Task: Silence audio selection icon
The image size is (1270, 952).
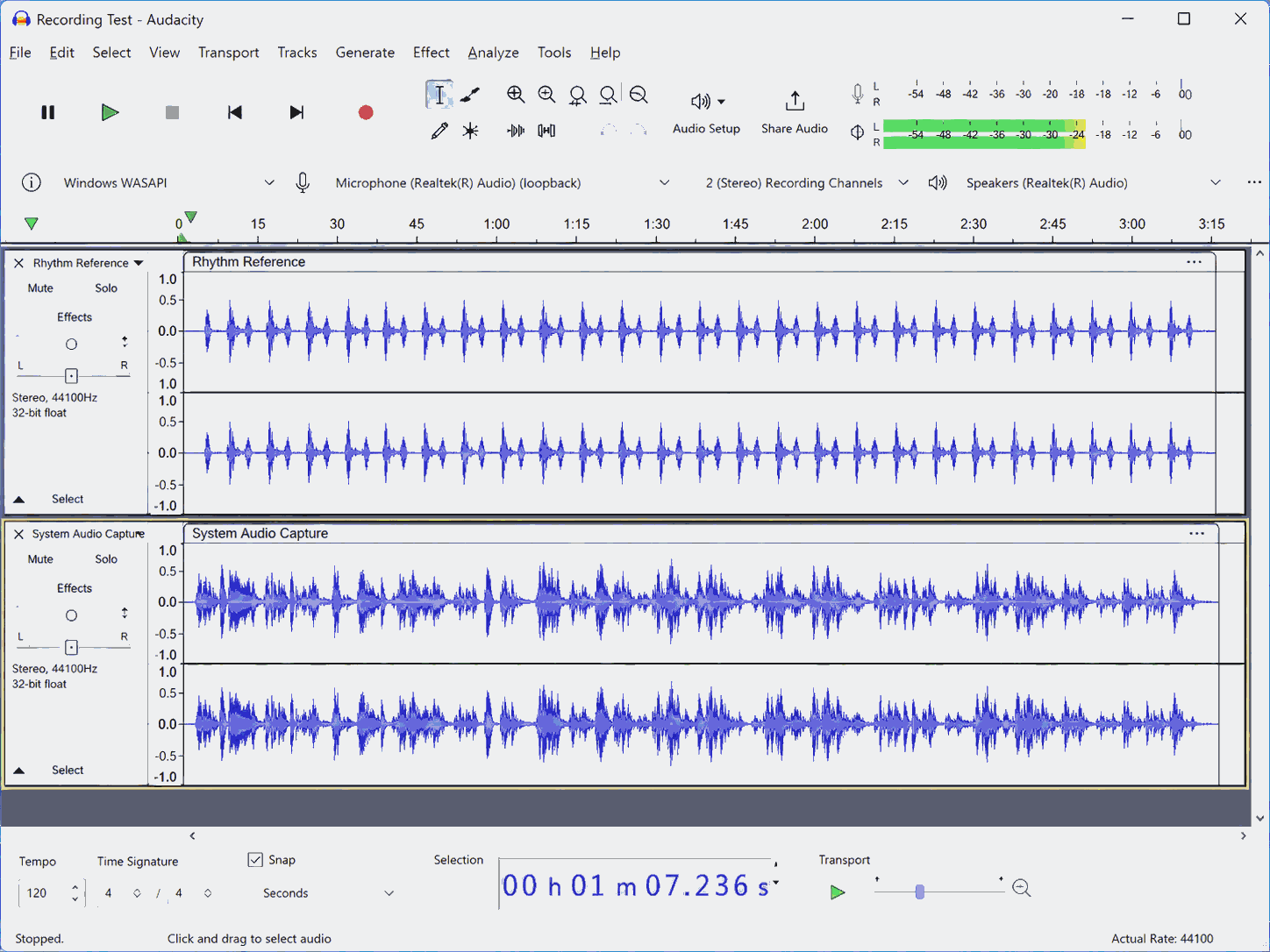Action: tap(546, 131)
